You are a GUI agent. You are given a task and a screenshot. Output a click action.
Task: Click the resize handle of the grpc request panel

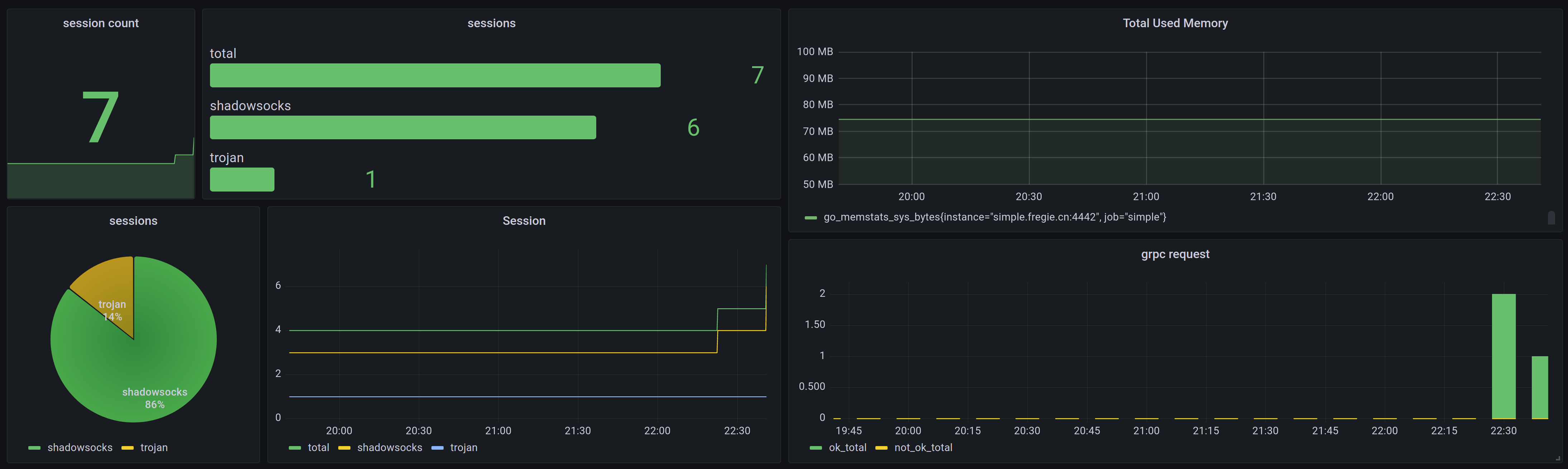(1558, 458)
